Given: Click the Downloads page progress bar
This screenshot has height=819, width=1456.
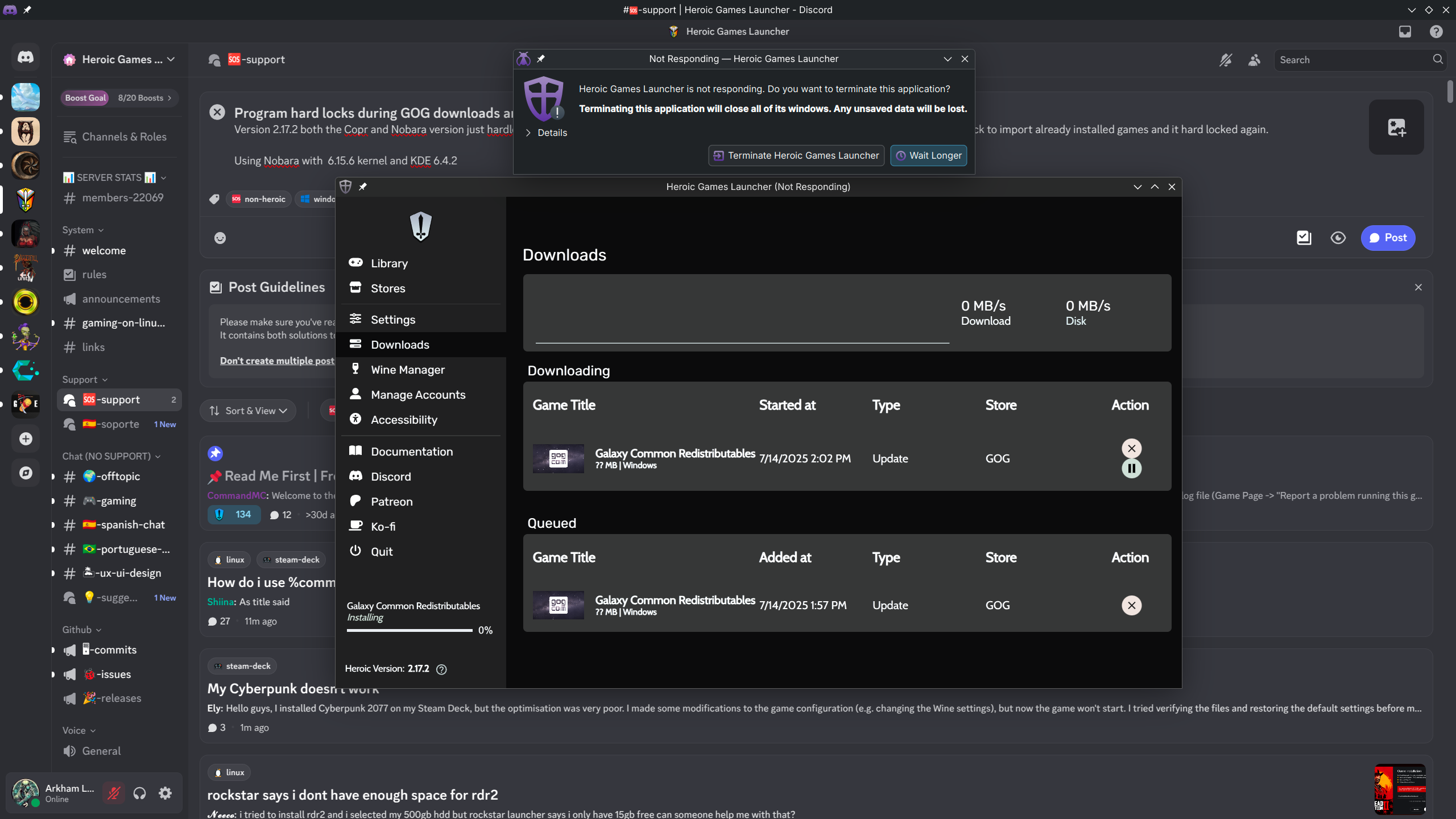Looking at the screenshot, I should pyautogui.click(x=742, y=343).
